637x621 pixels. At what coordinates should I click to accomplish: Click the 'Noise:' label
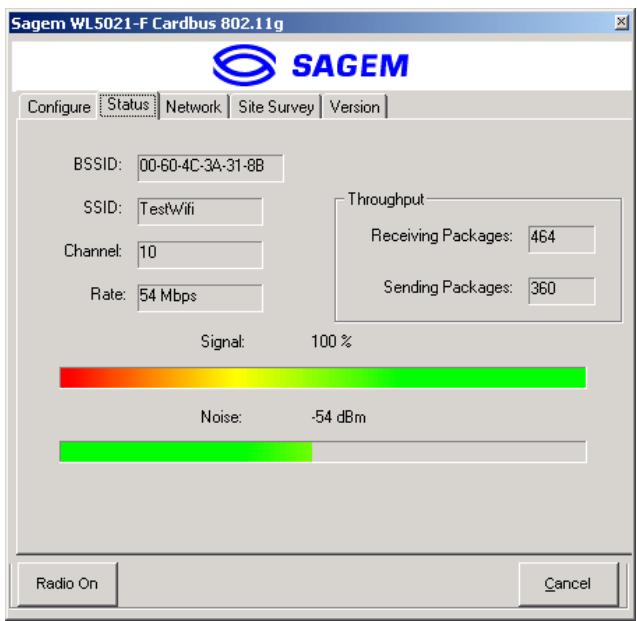tap(221, 417)
